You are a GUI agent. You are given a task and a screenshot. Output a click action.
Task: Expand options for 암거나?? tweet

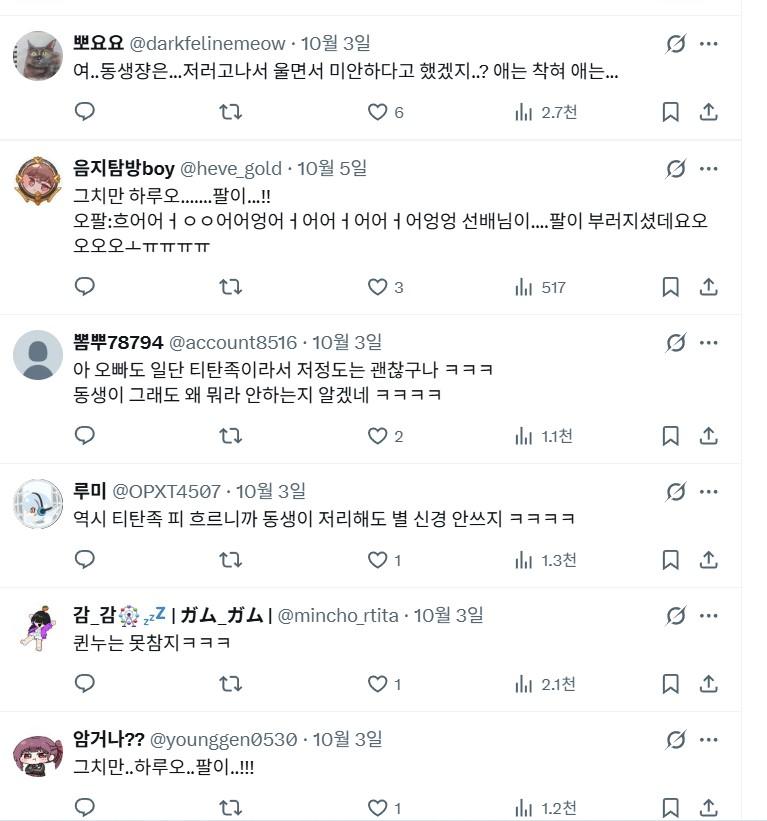[x=708, y=740]
